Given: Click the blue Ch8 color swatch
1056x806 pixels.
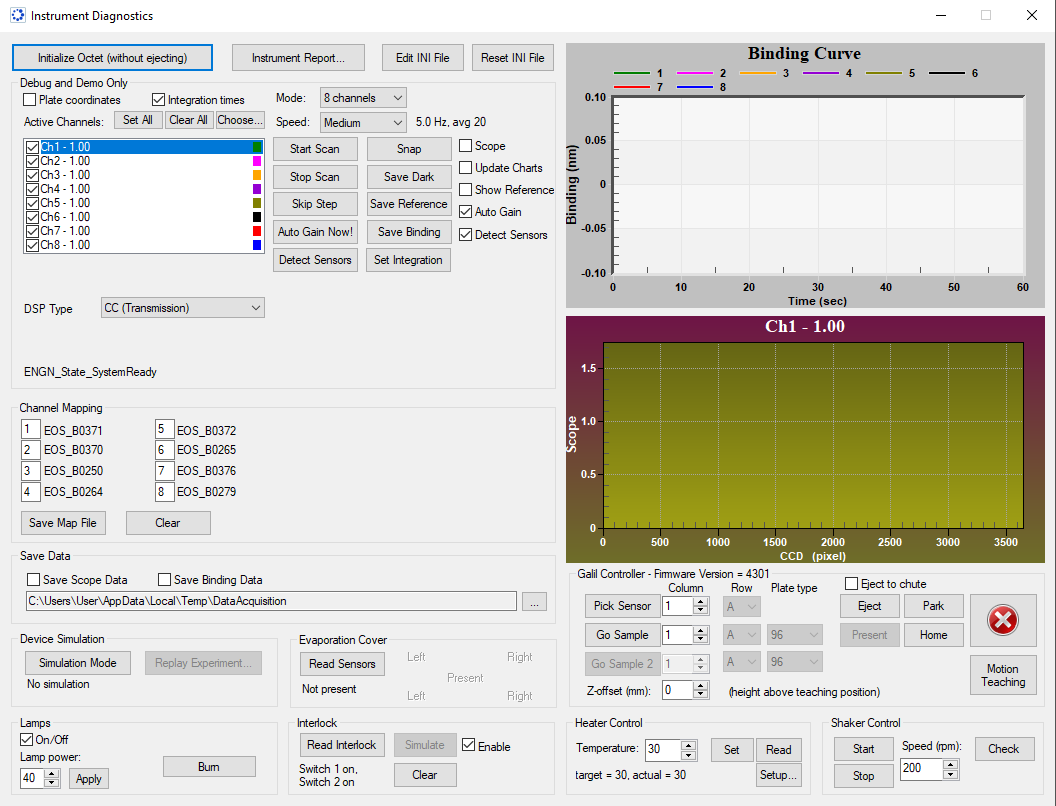Looking at the screenshot, I should 257,245.
